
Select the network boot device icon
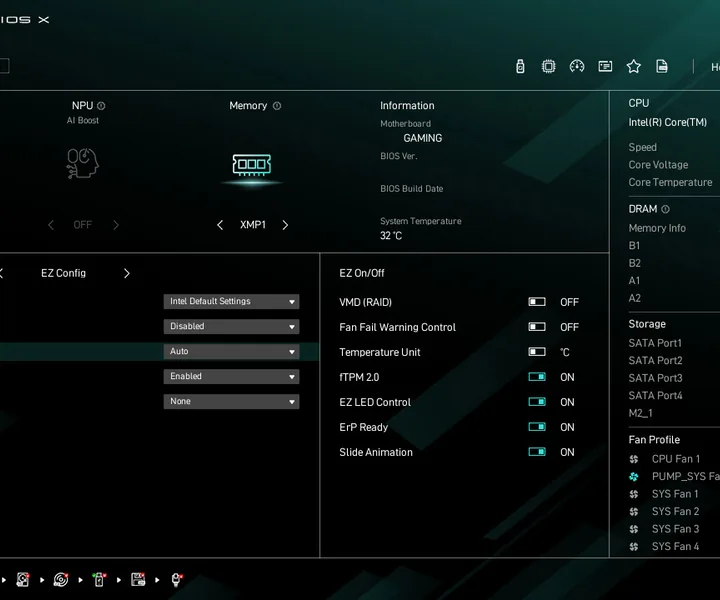pyautogui.click(x=176, y=580)
